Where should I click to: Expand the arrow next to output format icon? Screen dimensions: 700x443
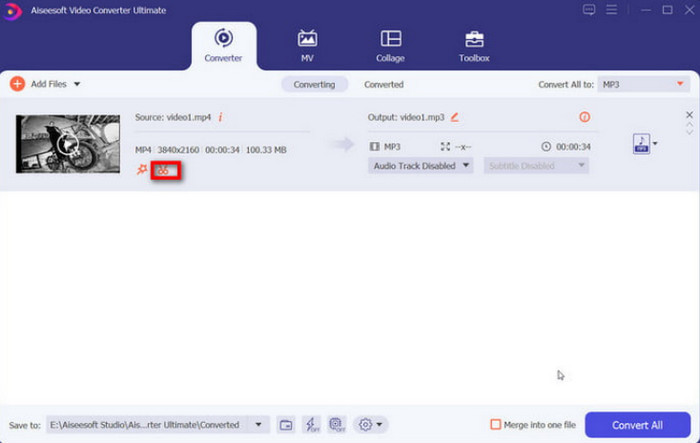click(655, 143)
